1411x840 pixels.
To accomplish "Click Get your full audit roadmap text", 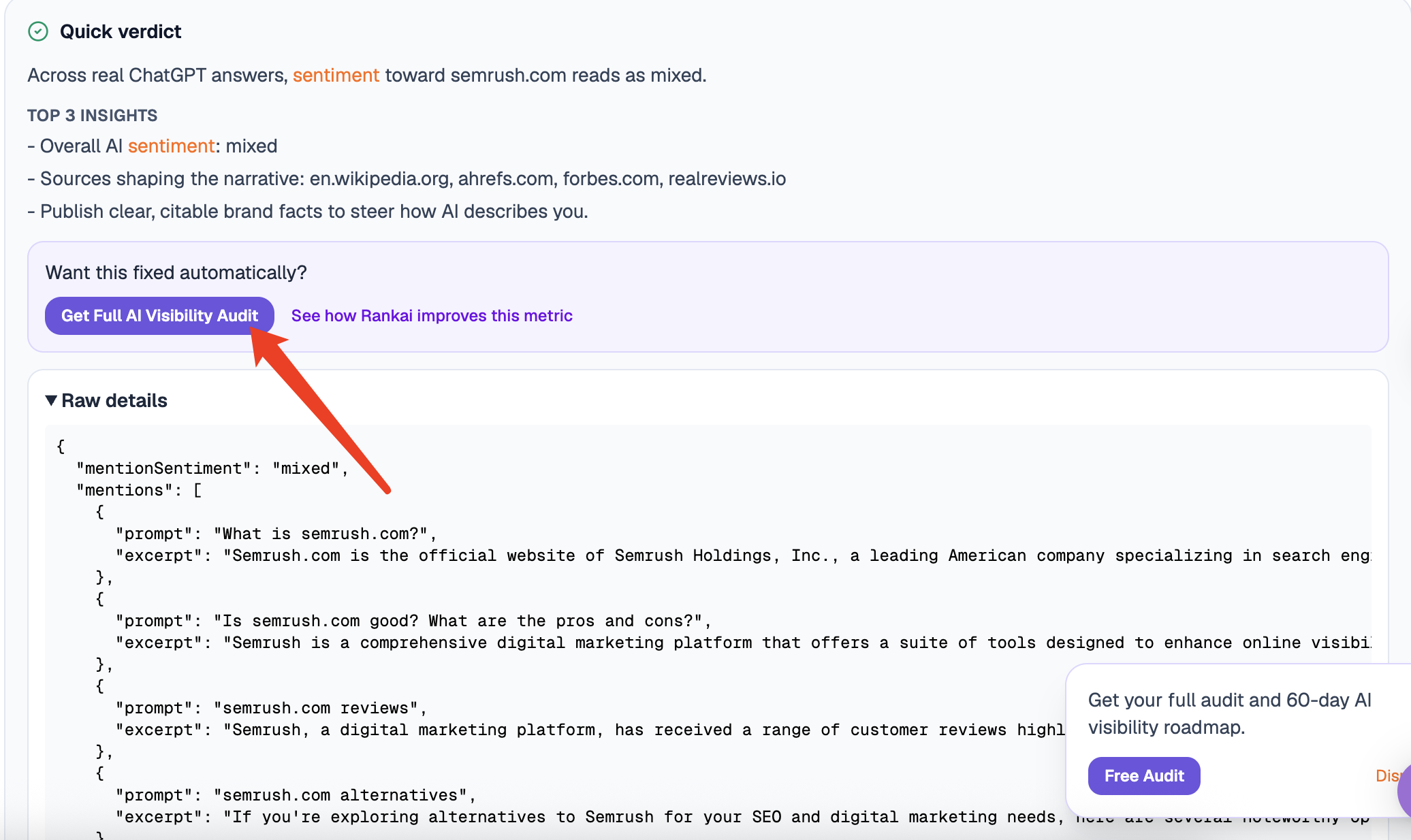I will [1230, 713].
